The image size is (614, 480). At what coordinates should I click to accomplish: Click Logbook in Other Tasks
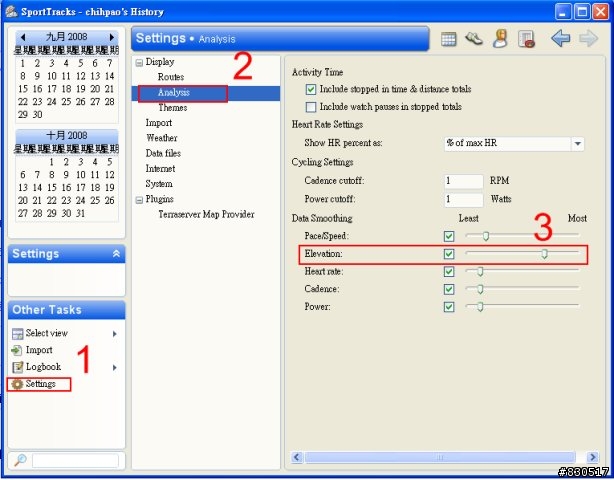tap(43, 367)
